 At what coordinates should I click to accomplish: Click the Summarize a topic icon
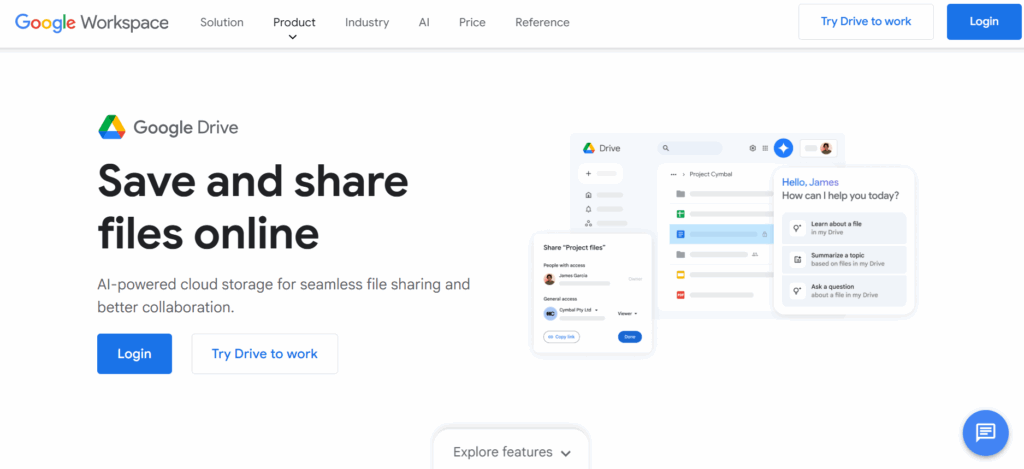click(x=797, y=259)
